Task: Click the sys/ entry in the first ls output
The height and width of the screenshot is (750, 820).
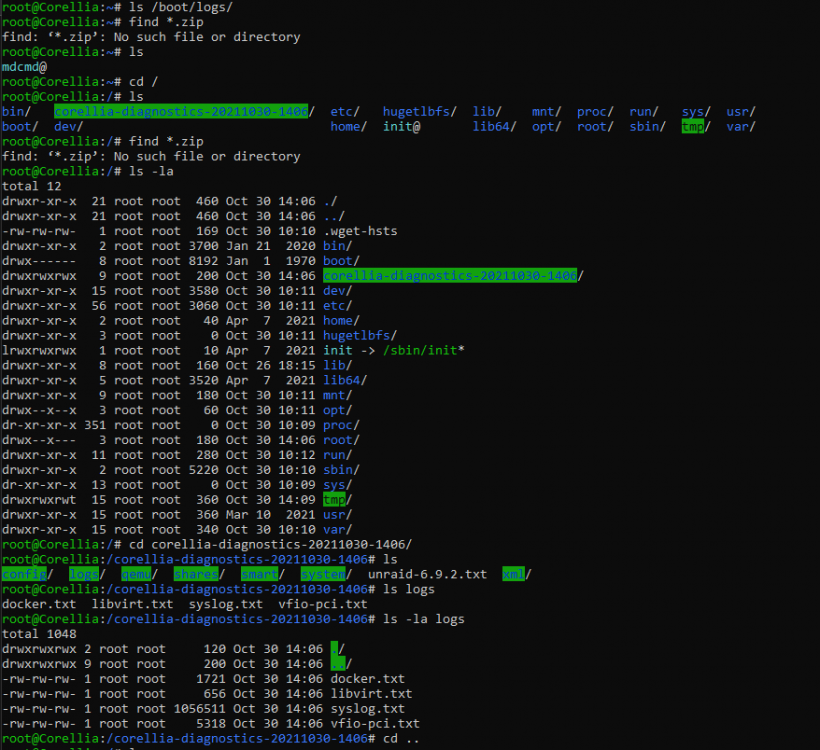Action: point(696,111)
